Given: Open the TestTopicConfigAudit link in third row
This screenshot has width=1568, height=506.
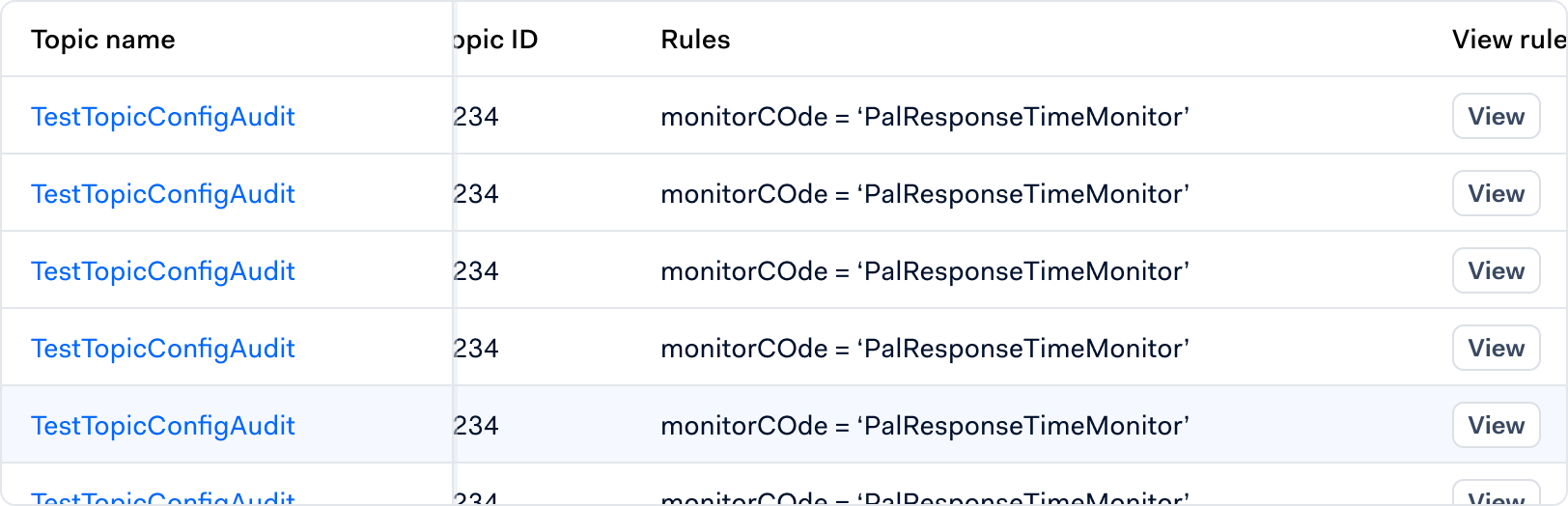Looking at the screenshot, I should coord(163,271).
